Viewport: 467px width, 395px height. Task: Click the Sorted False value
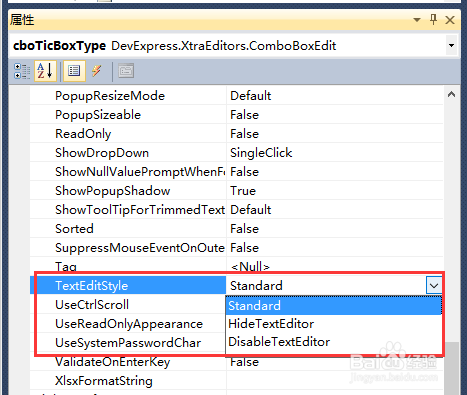point(335,229)
